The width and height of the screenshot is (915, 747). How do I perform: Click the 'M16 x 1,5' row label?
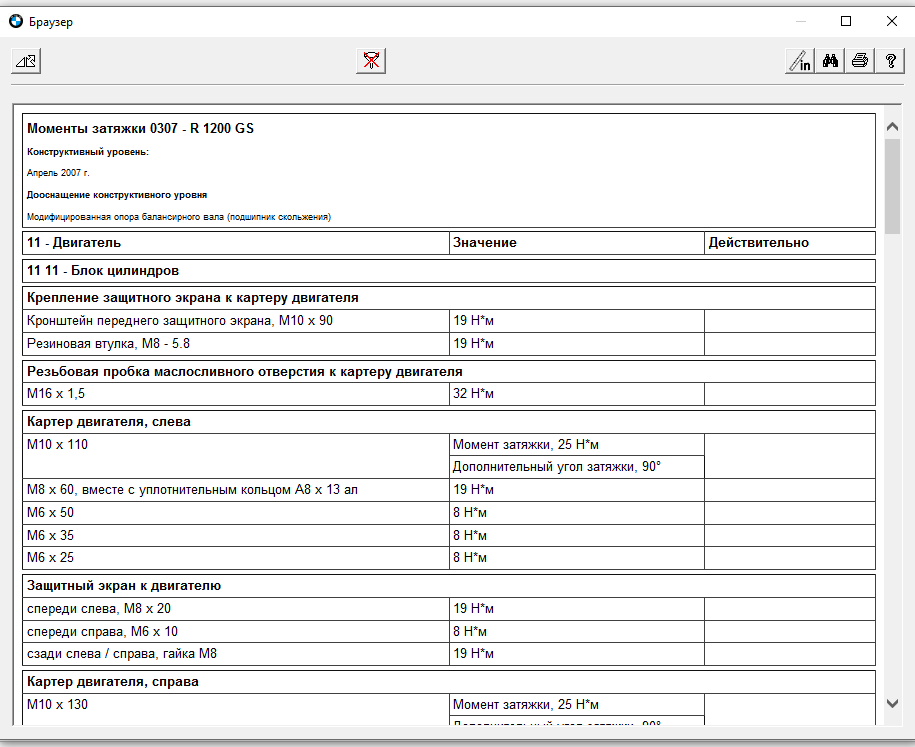point(56,394)
